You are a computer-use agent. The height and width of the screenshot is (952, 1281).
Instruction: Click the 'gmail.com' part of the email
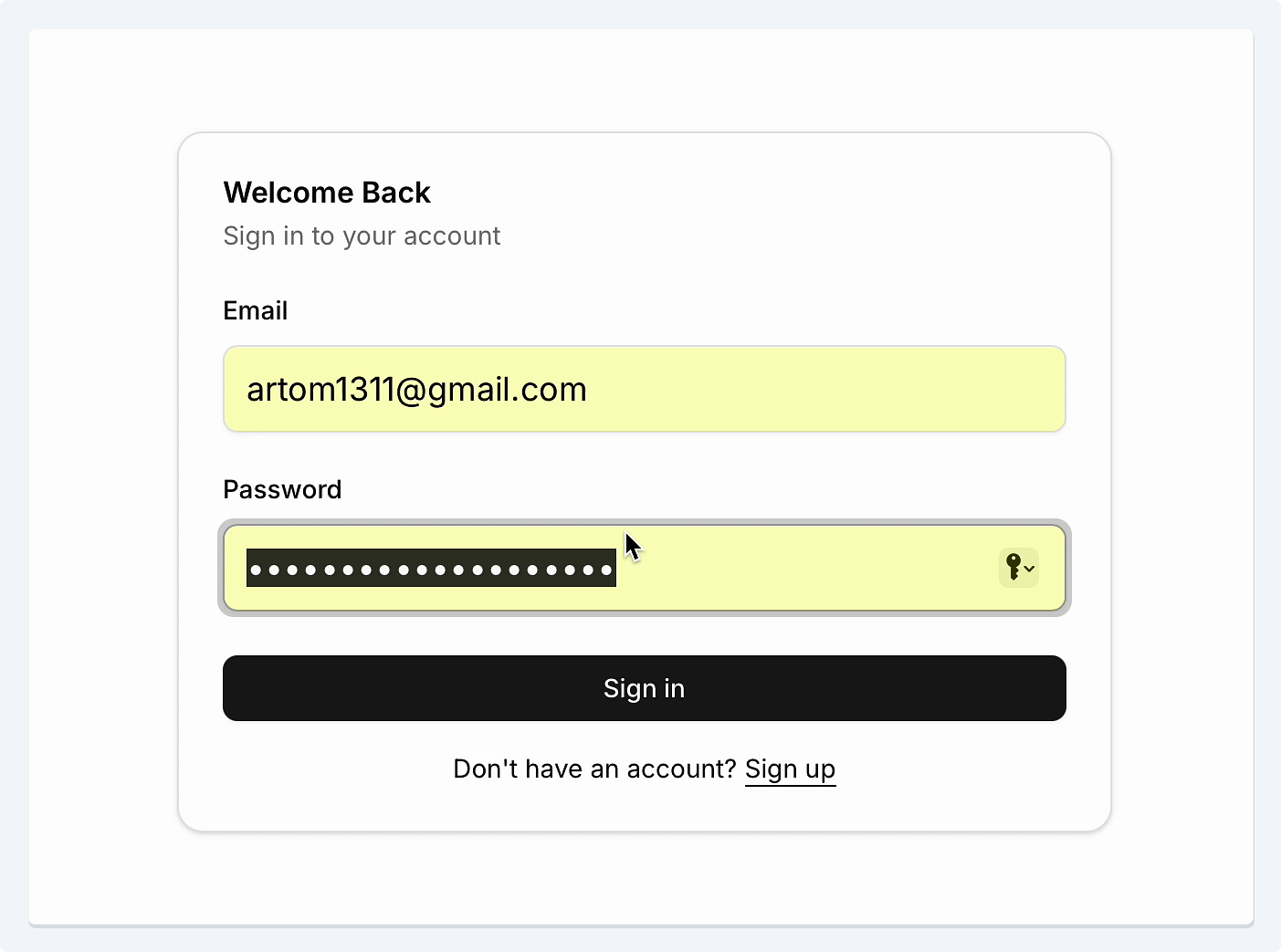pos(507,390)
